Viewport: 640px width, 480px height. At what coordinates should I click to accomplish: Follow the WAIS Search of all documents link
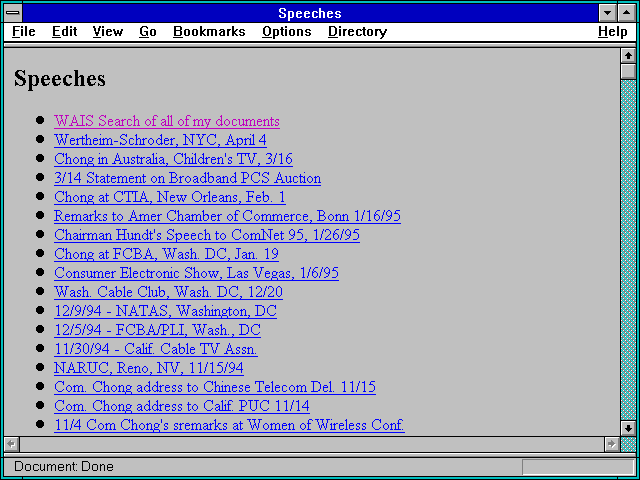click(x=167, y=121)
